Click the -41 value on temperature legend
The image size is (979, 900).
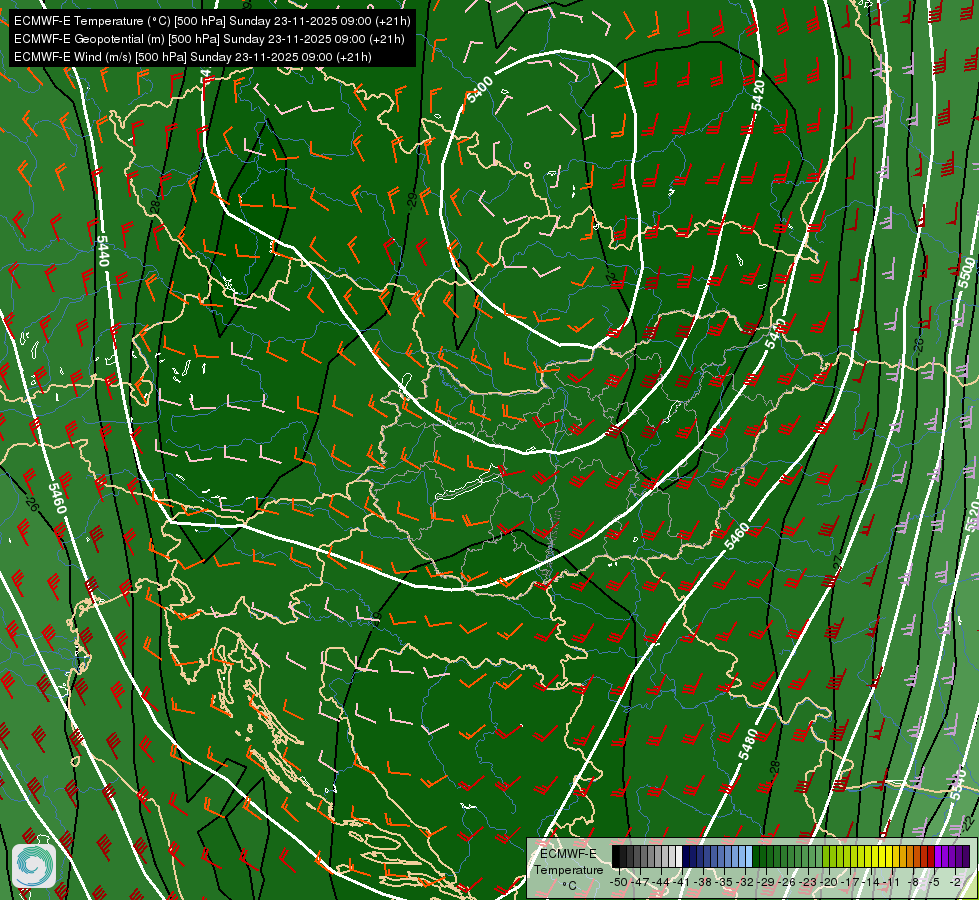click(681, 882)
